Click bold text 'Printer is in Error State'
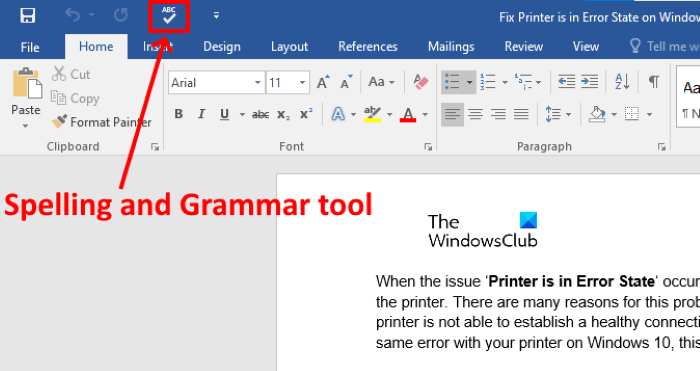This screenshot has width=700, height=371. [x=572, y=281]
